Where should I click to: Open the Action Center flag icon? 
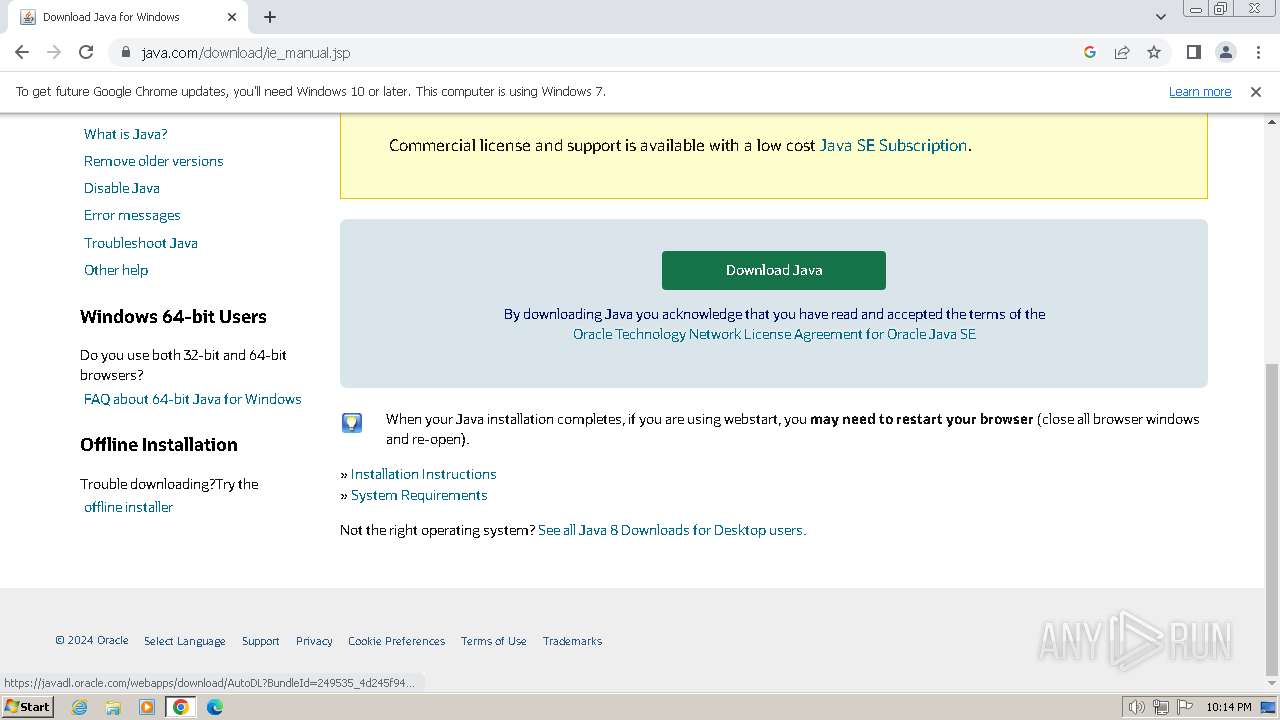[1185, 707]
